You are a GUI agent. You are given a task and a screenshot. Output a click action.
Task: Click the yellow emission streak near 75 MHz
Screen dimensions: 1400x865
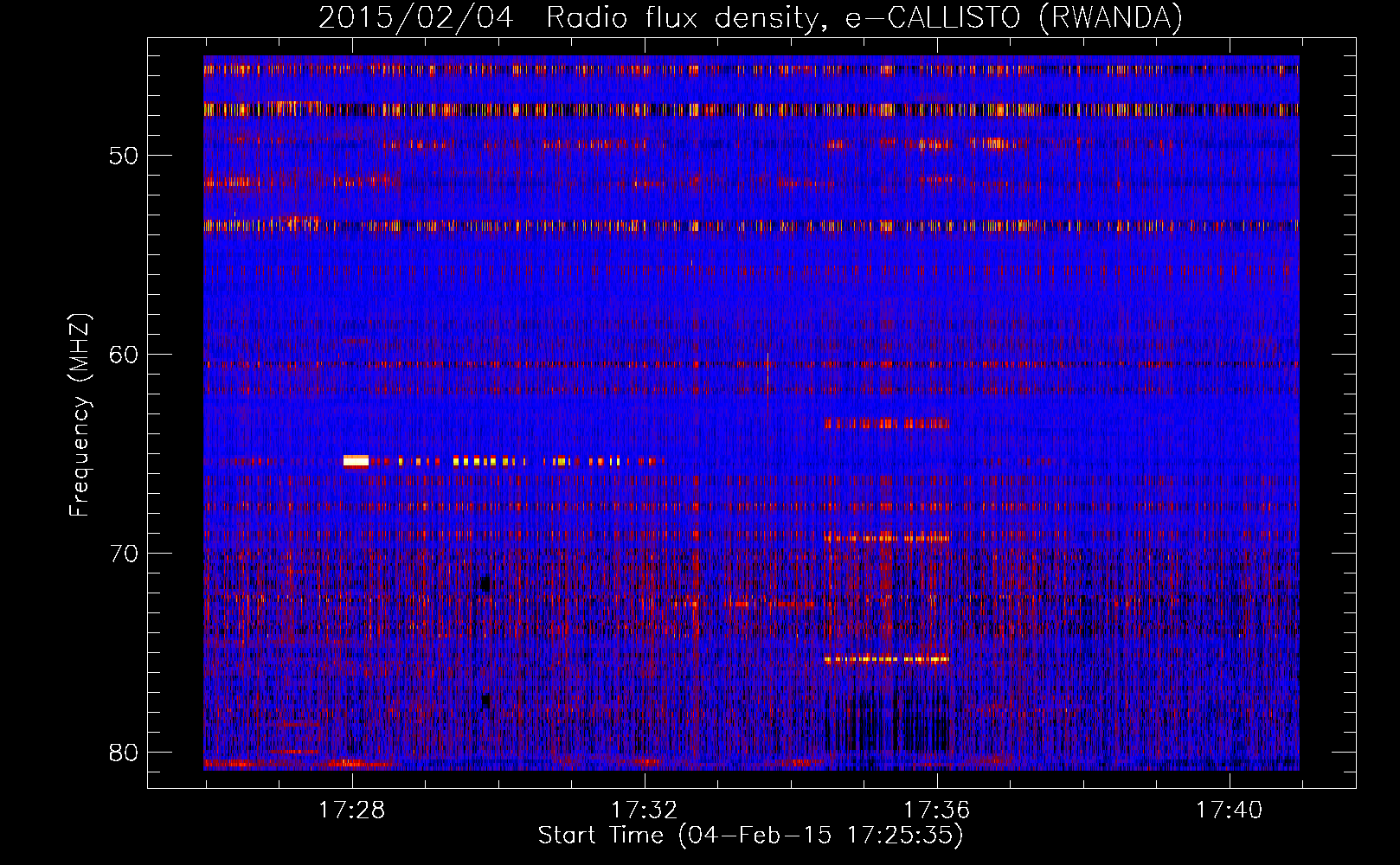pos(887,660)
